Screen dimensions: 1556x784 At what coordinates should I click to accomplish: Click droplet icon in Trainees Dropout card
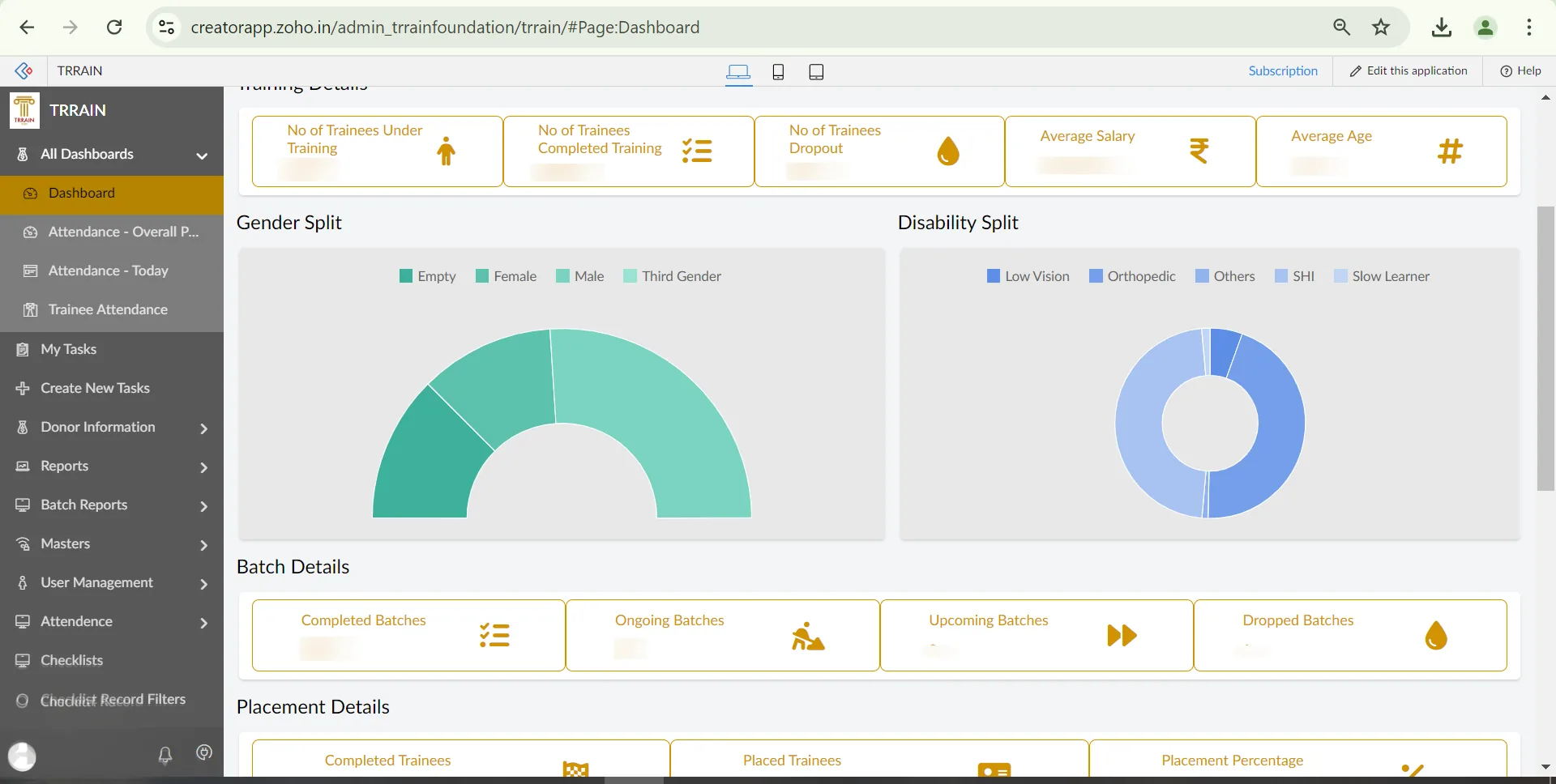tap(948, 151)
